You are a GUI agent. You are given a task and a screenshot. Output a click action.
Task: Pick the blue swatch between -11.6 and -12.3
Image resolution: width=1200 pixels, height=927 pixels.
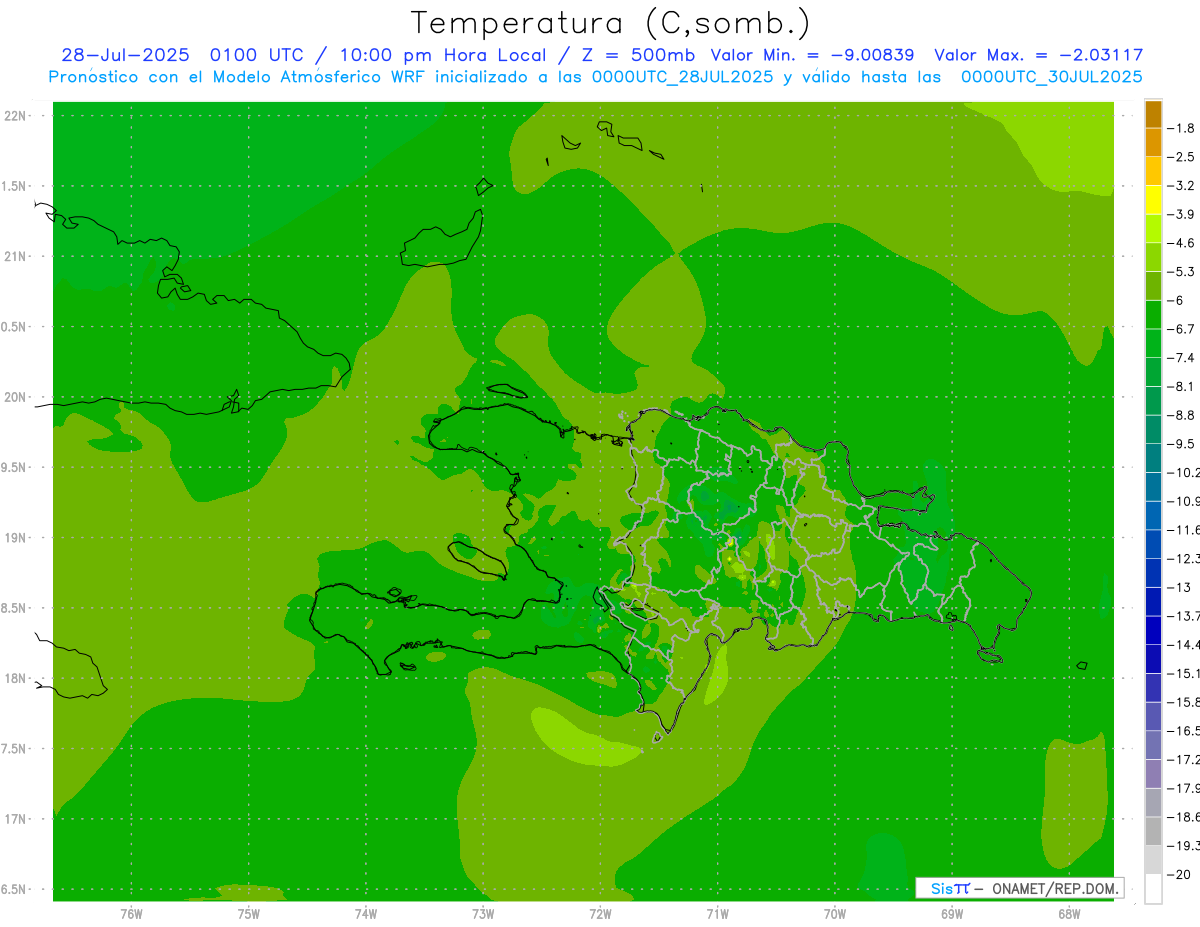1153,544
